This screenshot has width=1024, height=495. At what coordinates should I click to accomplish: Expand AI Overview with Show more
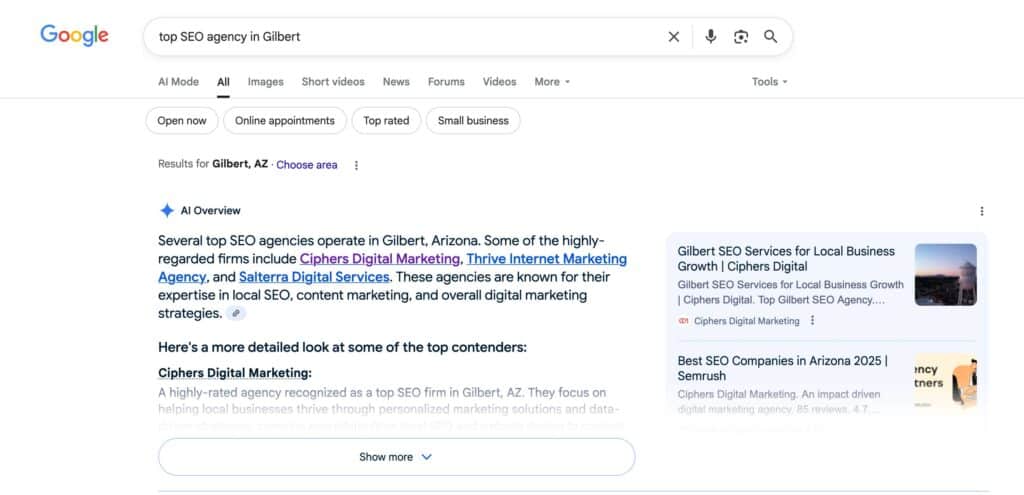point(396,457)
